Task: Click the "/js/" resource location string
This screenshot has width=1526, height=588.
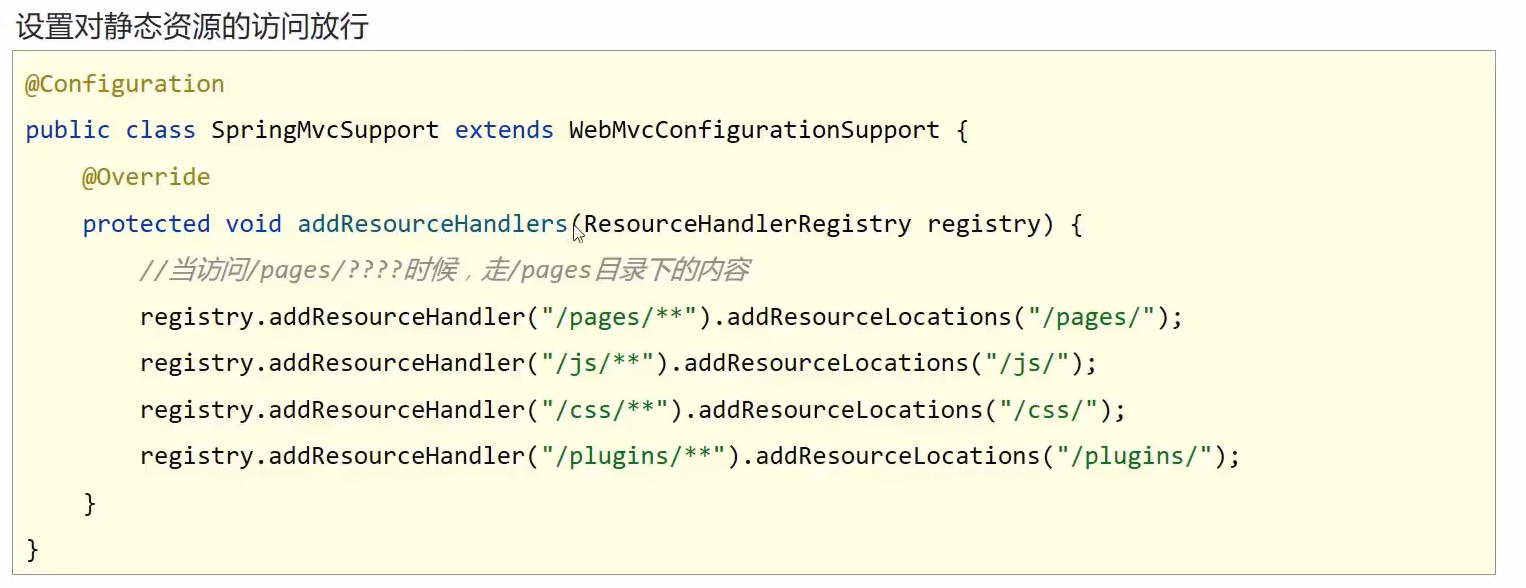Action: coord(1027,363)
